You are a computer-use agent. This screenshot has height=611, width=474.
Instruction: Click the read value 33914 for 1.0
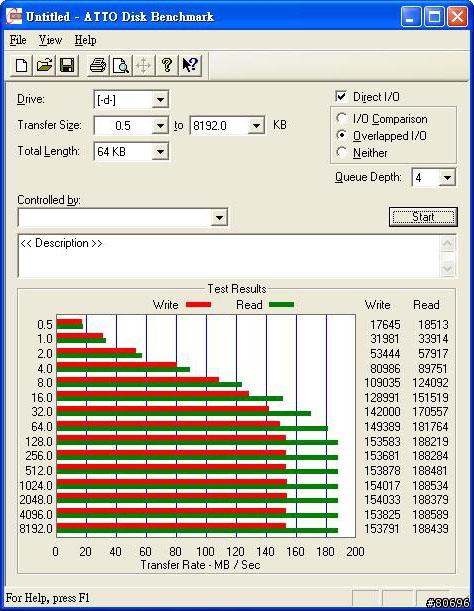[x=433, y=339]
